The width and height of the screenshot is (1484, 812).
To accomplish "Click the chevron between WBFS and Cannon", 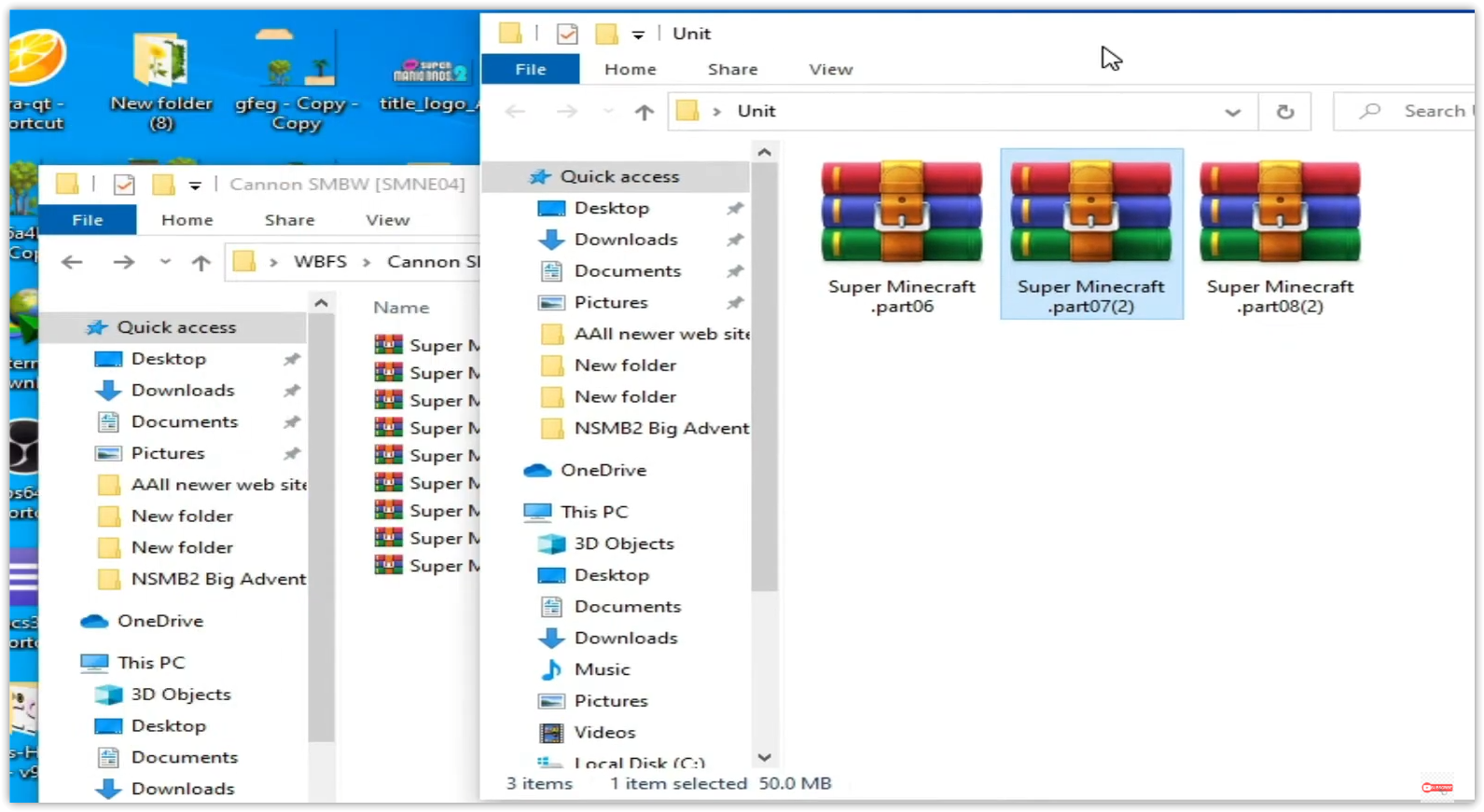I will (367, 263).
